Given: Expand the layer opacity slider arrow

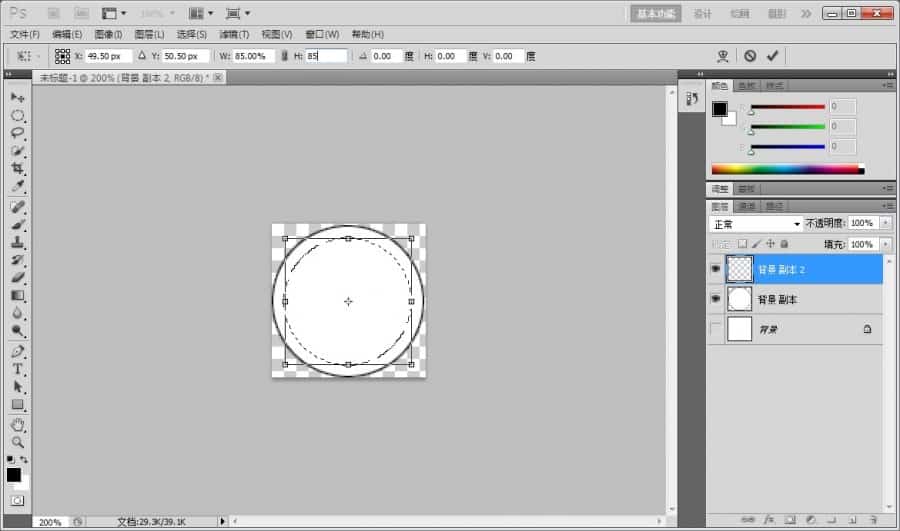Looking at the screenshot, I should click(x=884, y=223).
